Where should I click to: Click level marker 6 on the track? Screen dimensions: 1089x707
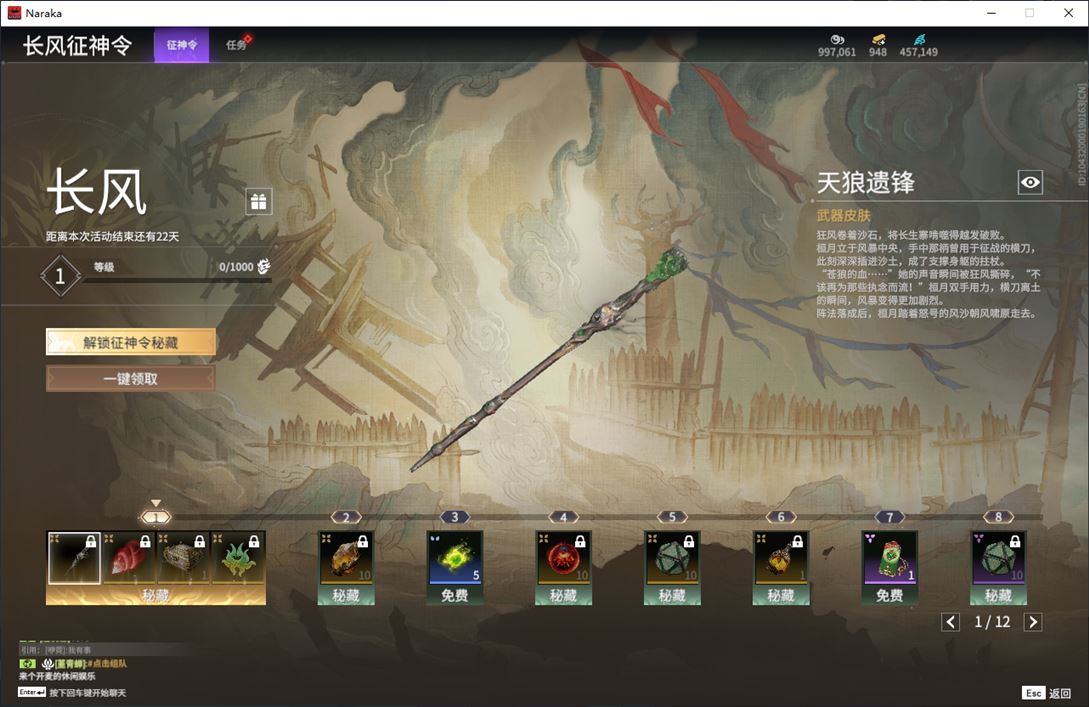point(781,517)
